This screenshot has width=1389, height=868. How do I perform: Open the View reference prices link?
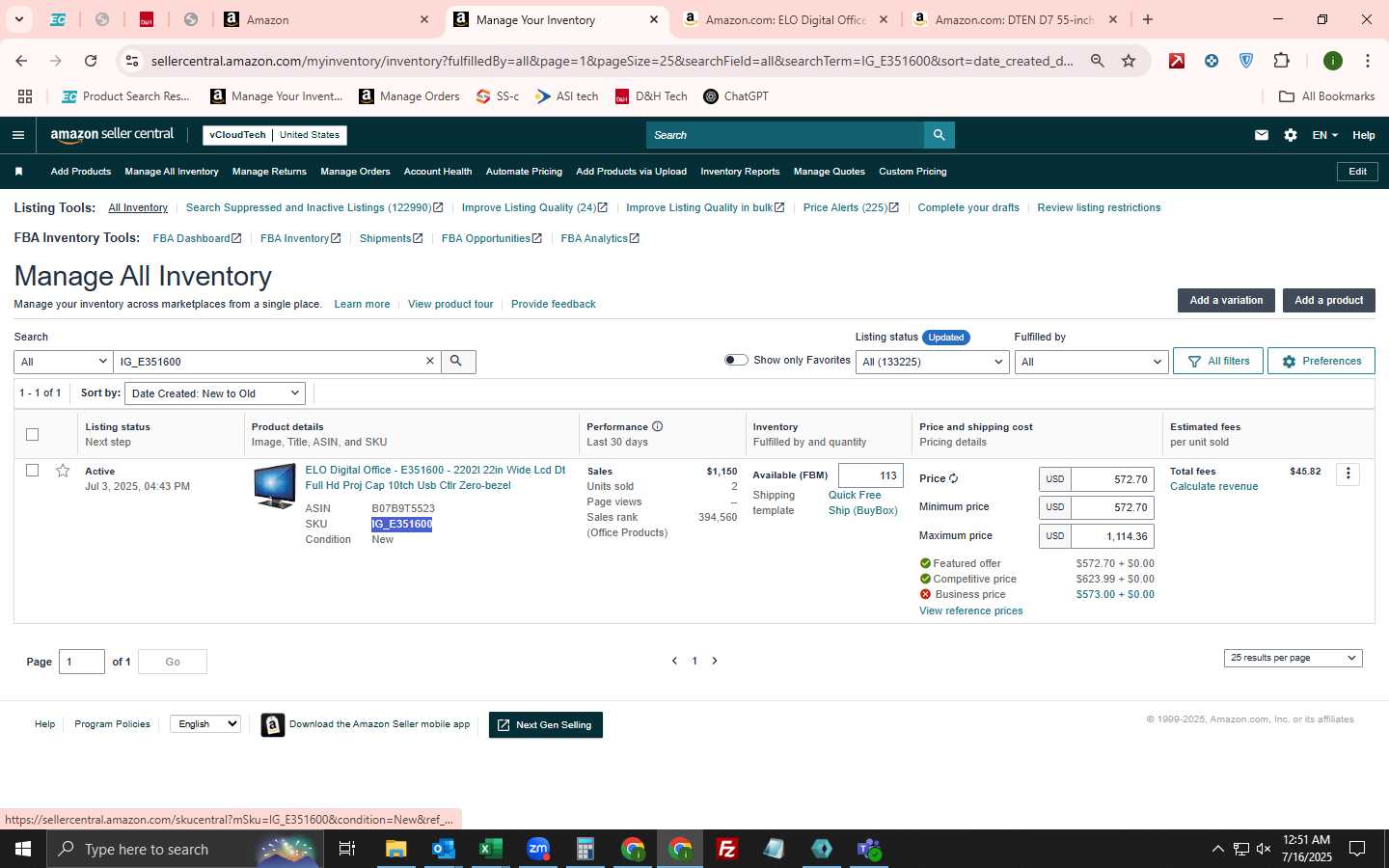click(x=970, y=610)
